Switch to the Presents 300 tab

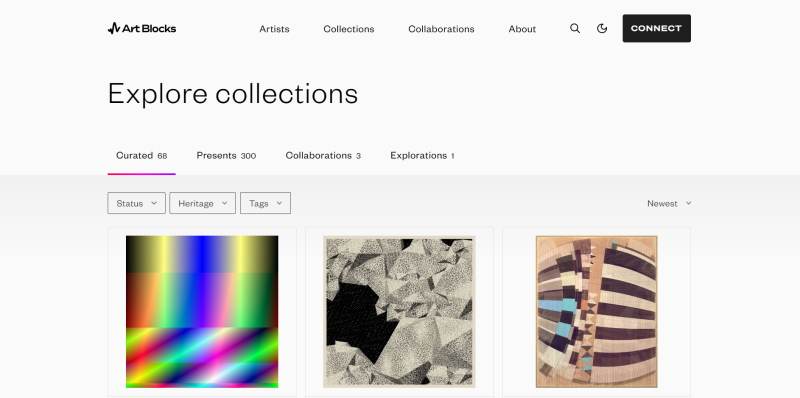pyautogui.click(x=226, y=156)
